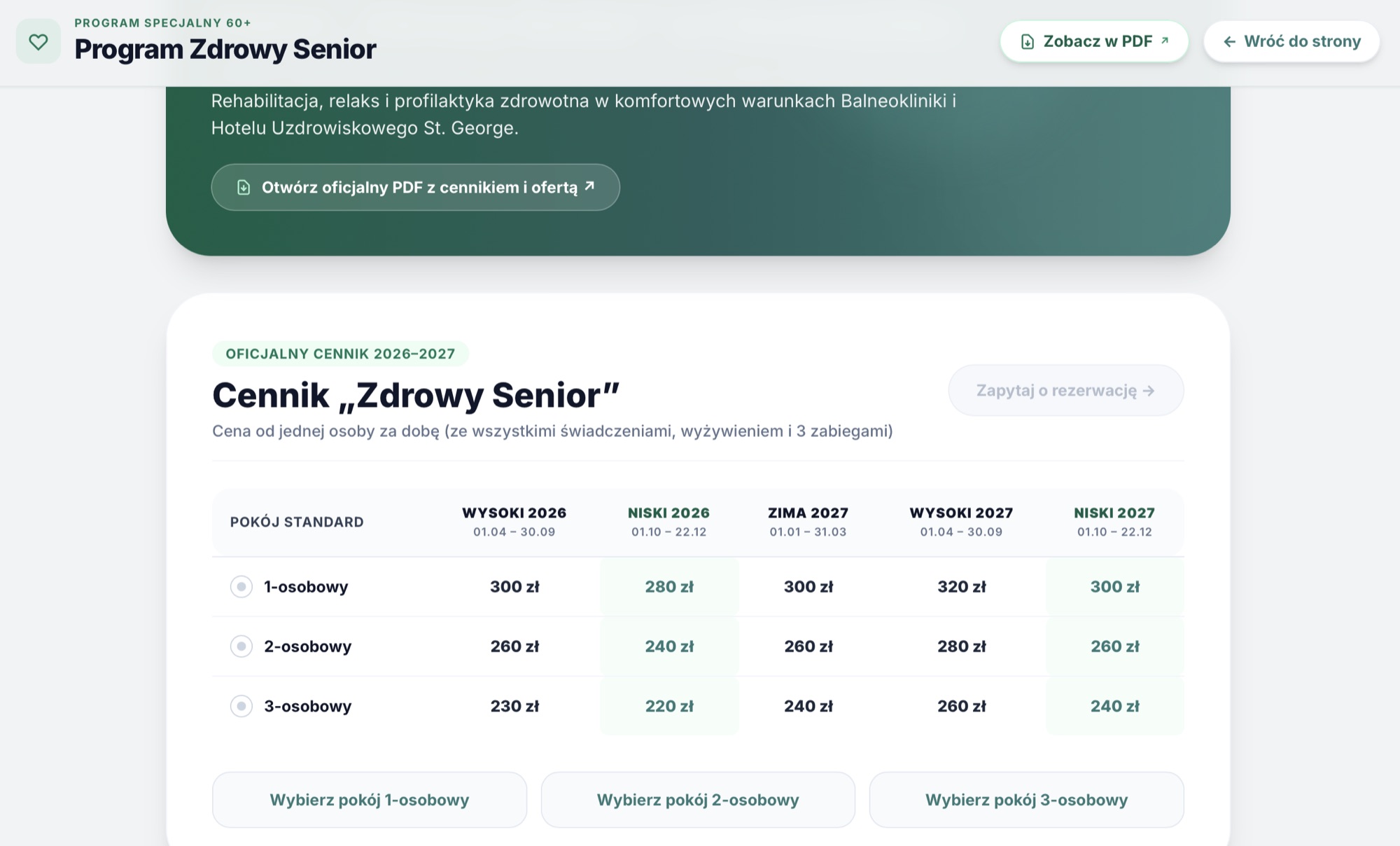Click 280 zł price for 1-osobowy NISKI 2026

669,586
